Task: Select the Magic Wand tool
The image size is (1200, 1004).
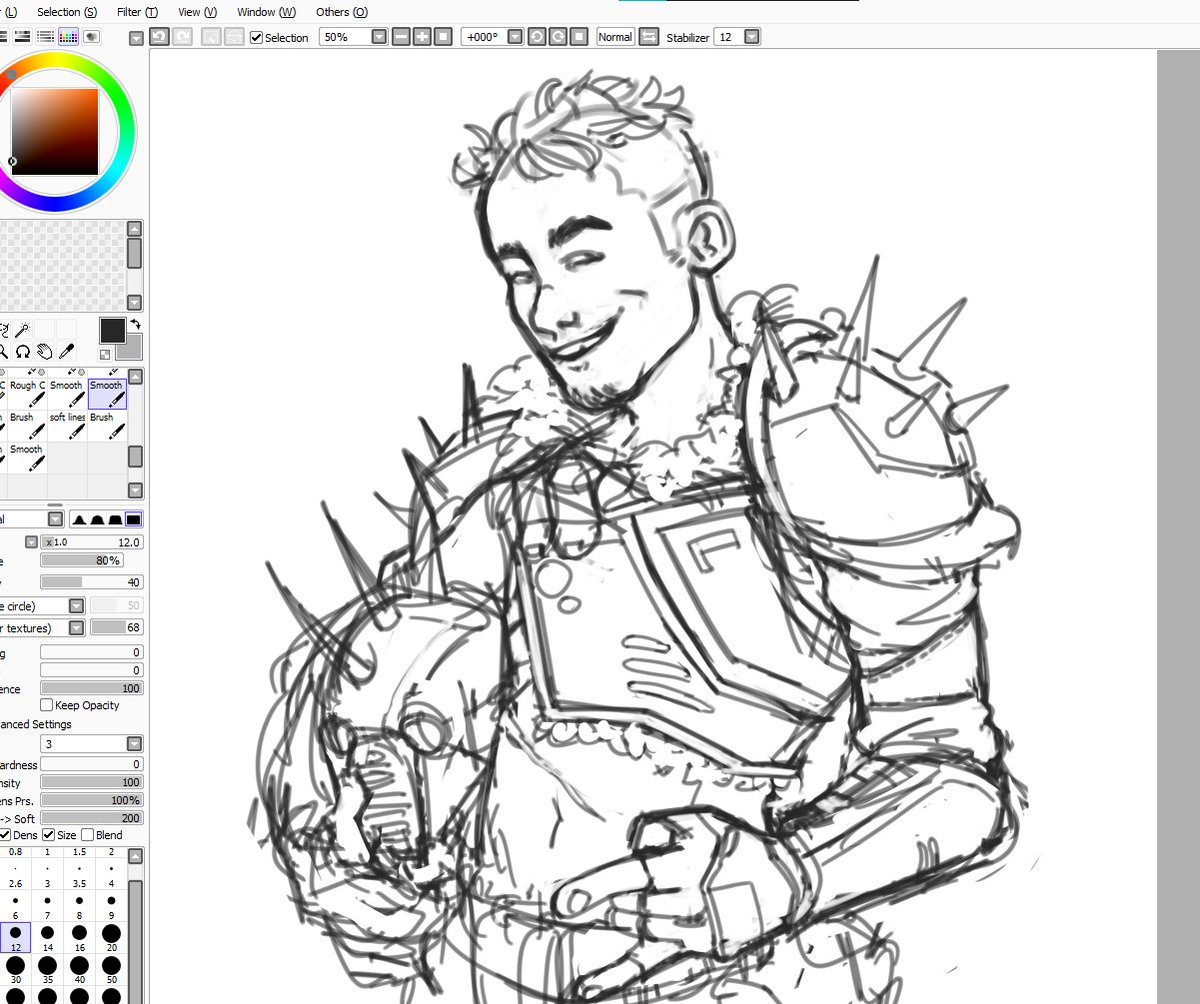Action: coord(22,328)
